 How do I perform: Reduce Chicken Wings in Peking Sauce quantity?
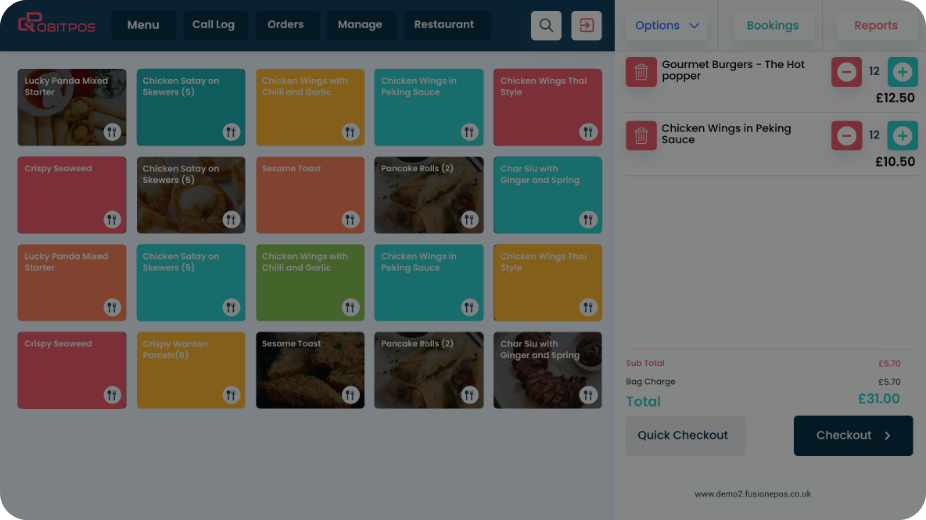coord(846,135)
